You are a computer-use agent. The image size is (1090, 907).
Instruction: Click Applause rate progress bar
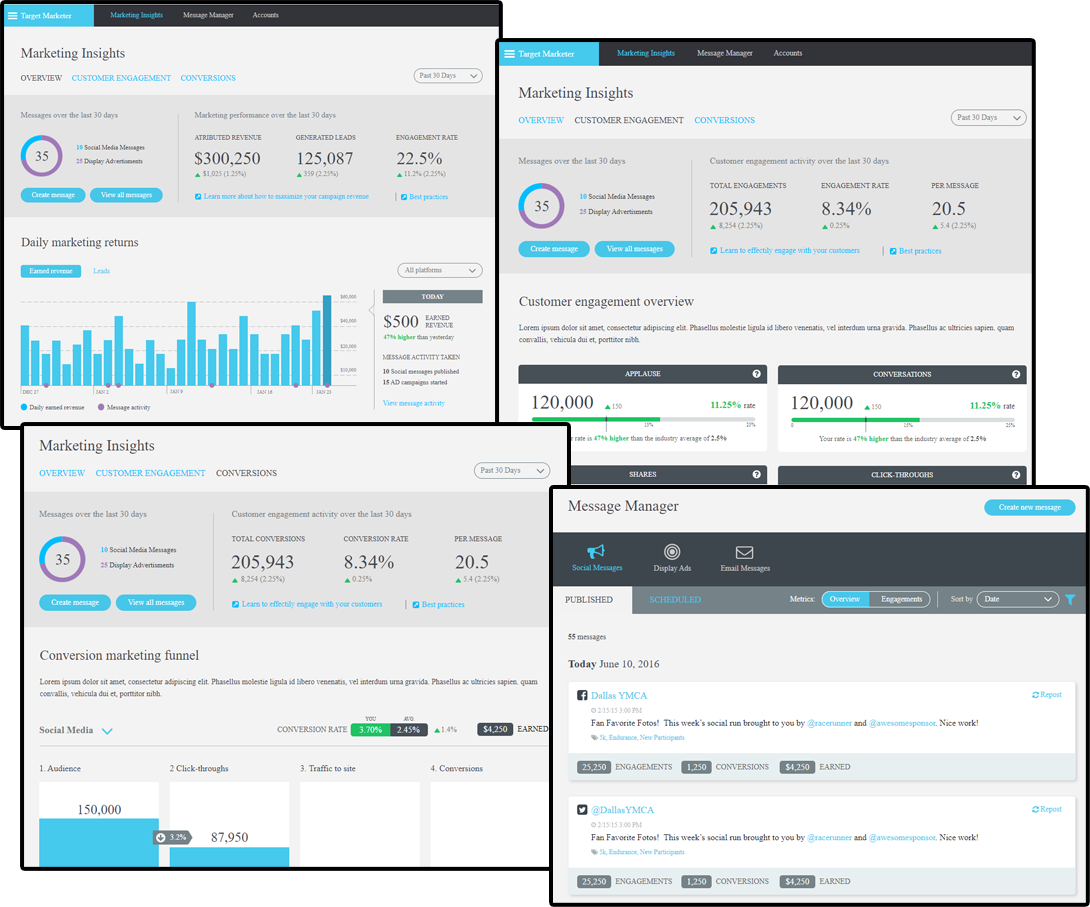pos(643,420)
